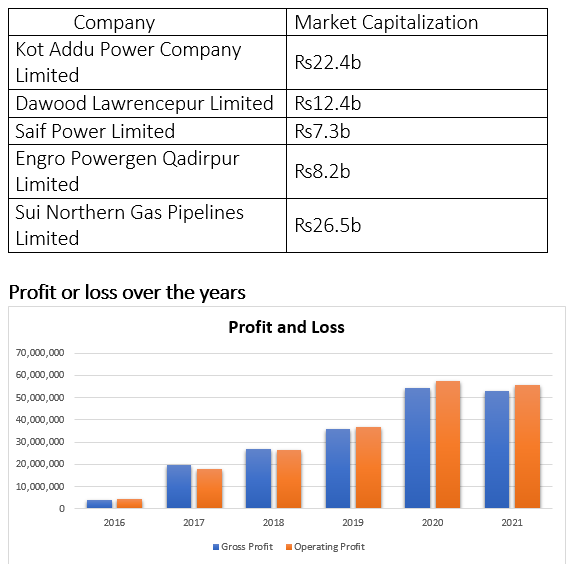Viewport: 580px width, 576px height.
Task: Select Kot Addu Power Company Limited cell
Action: pyautogui.click(x=147, y=63)
